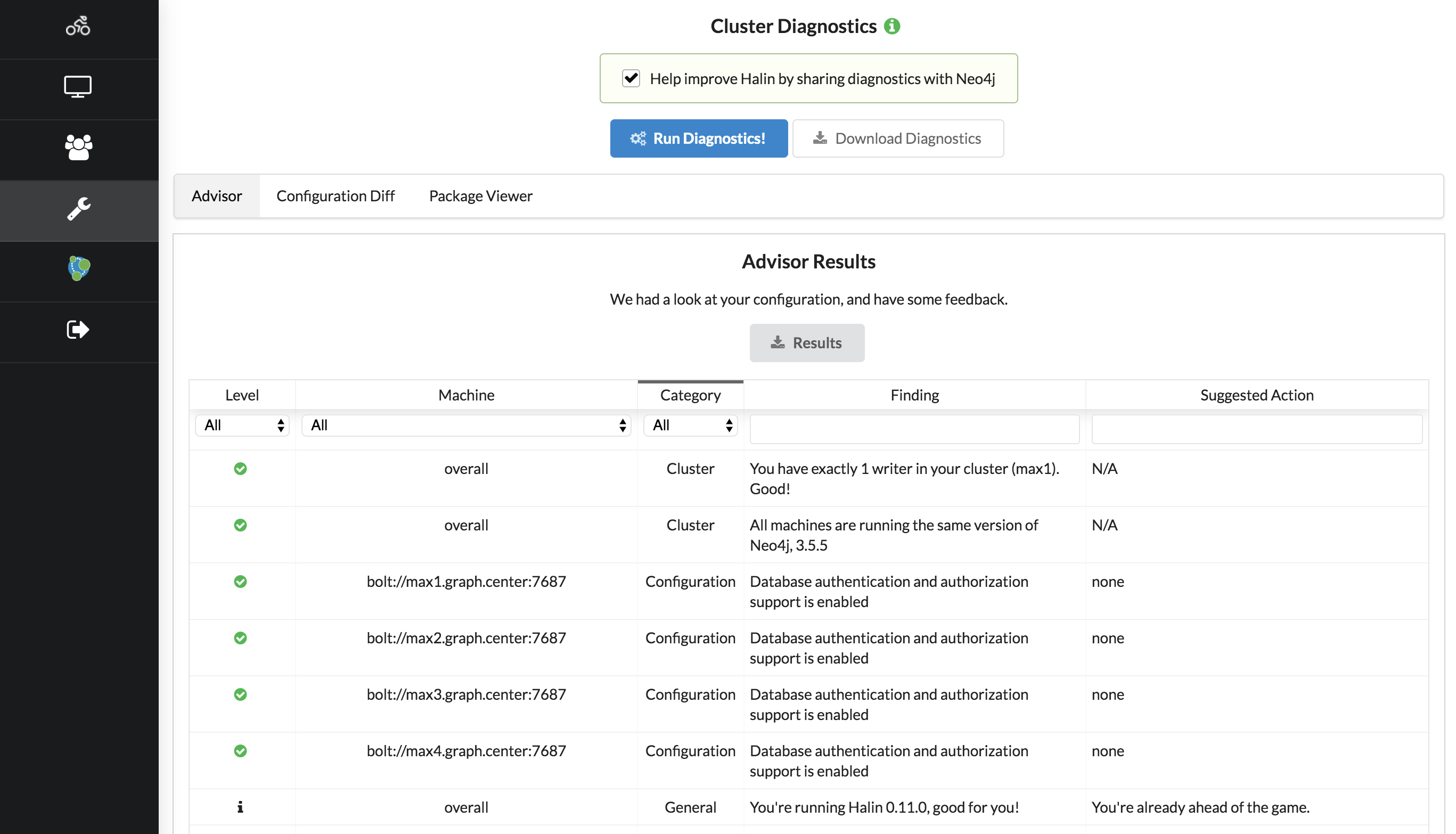This screenshot has width=1456, height=834.
Task: Open the Level filter dropdown
Action: pos(242,426)
